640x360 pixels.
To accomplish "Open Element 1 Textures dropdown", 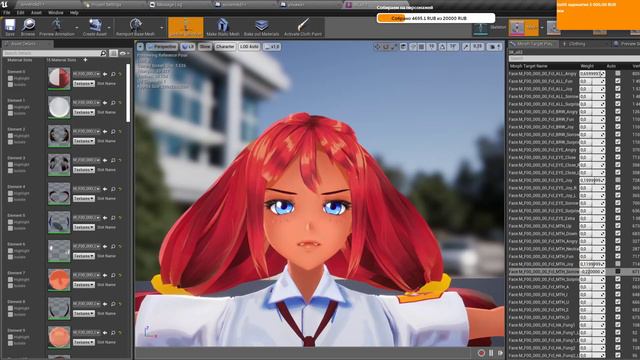I will 84,112.
